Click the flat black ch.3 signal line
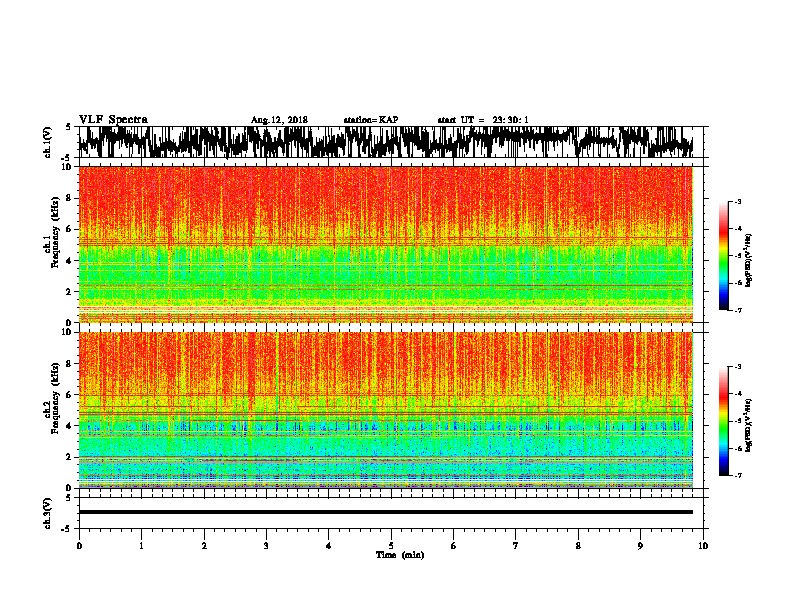The height and width of the screenshot is (612, 792). (386, 512)
